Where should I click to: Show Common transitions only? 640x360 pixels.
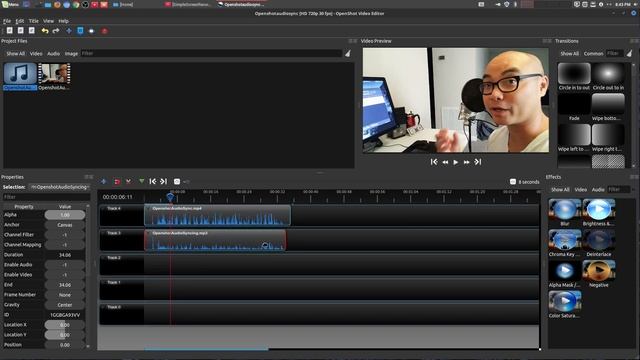click(x=593, y=53)
